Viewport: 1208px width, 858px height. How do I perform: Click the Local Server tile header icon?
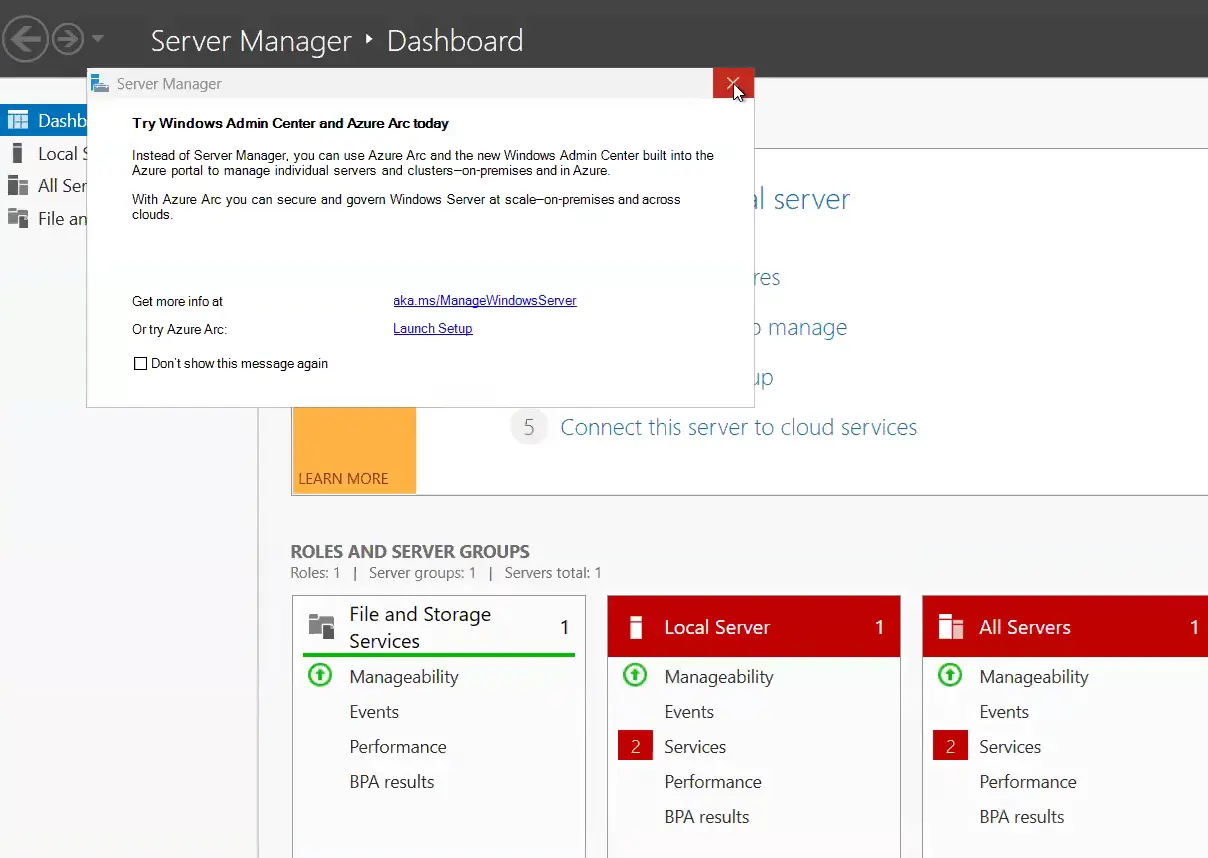tap(635, 628)
